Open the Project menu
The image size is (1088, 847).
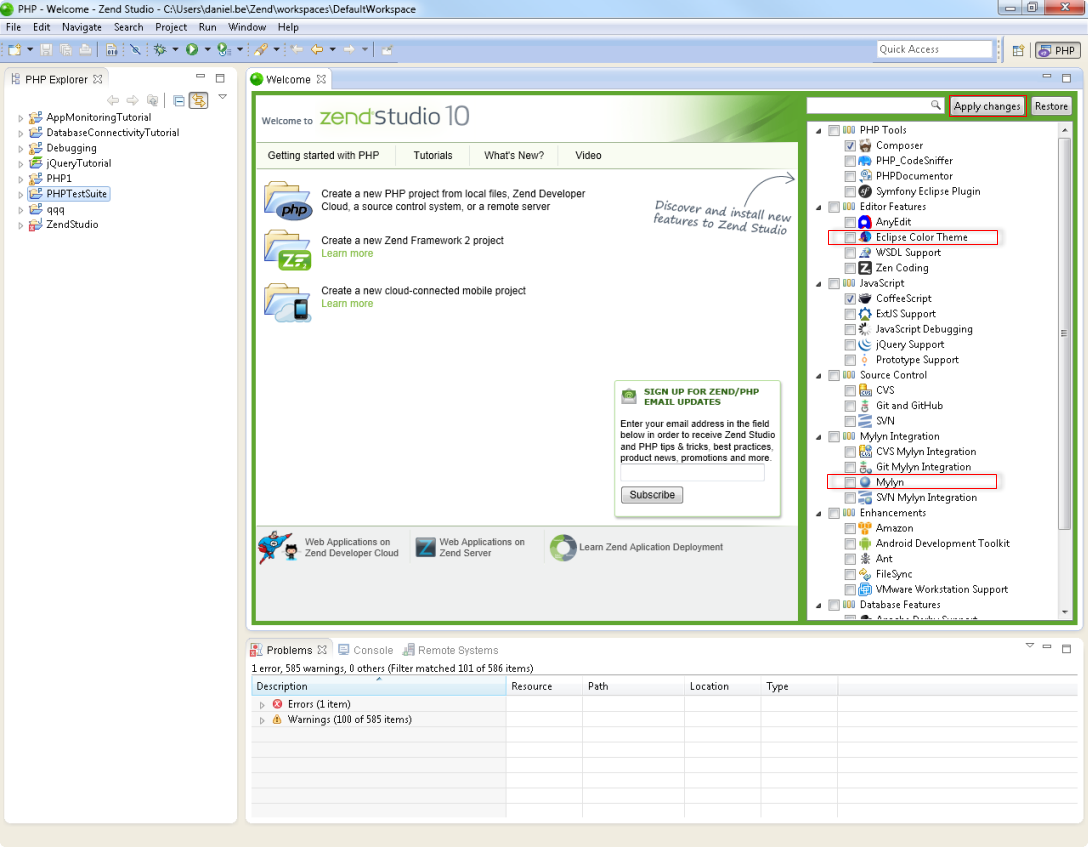(x=171, y=27)
